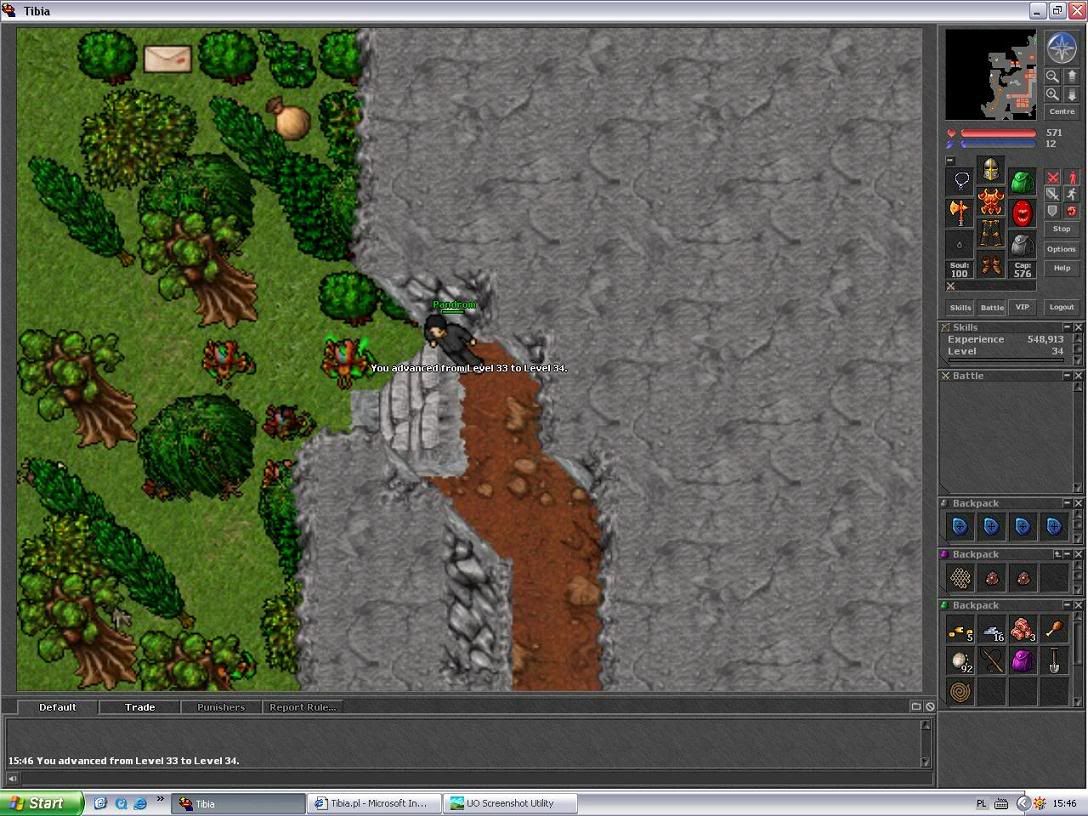Click the blue mana bar
This screenshot has width=1088, height=816.
(x=998, y=144)
